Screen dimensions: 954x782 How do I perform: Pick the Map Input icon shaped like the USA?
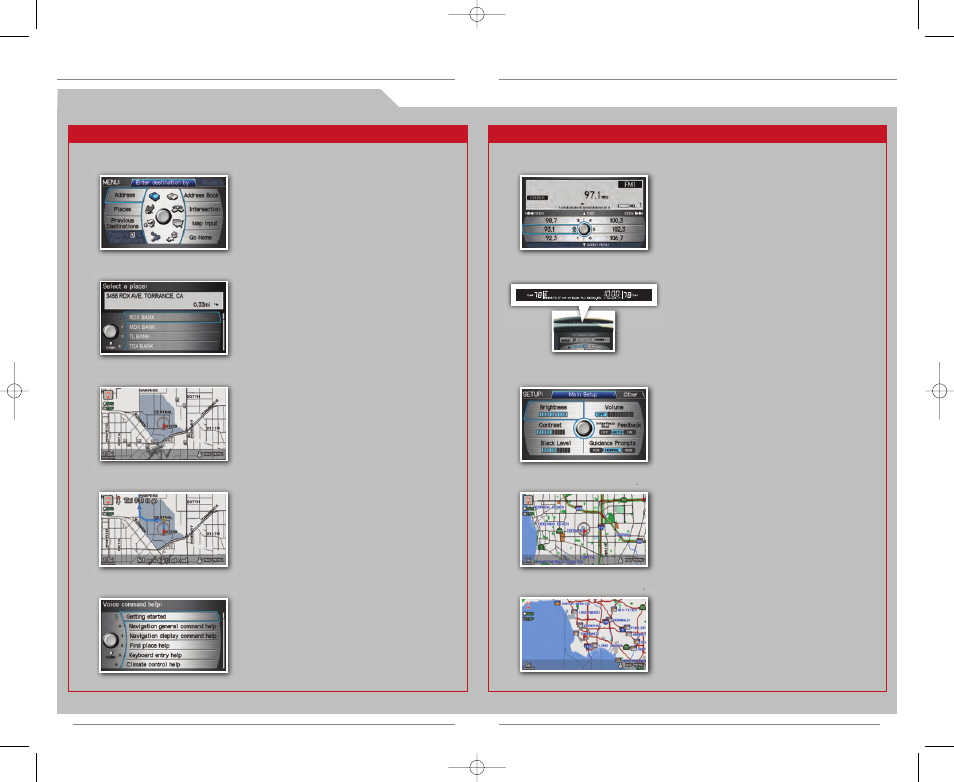point(178,223)
